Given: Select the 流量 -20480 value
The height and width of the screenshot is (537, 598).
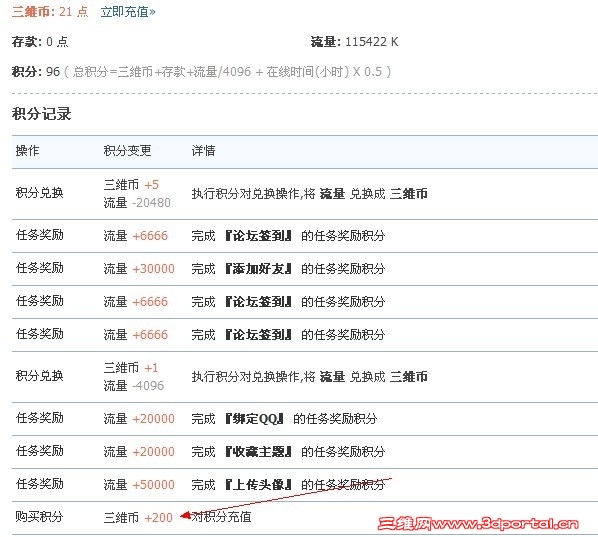Looking at the screenshot, I should [137, 203].
